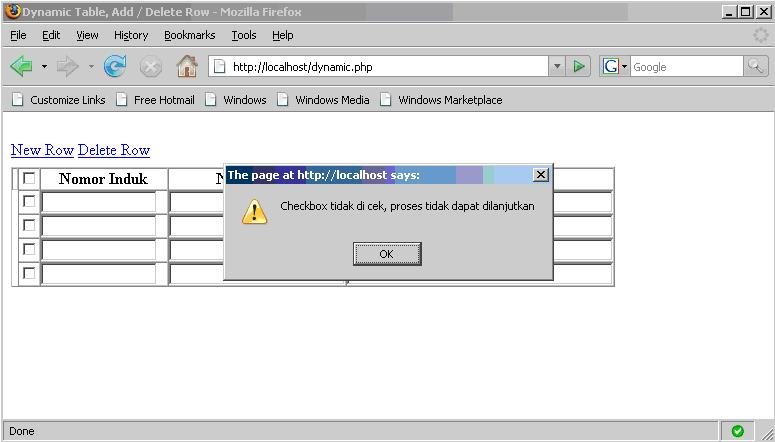Check the second data row checkbox
The image size is (775, 442).
click(x=29, y=225)
